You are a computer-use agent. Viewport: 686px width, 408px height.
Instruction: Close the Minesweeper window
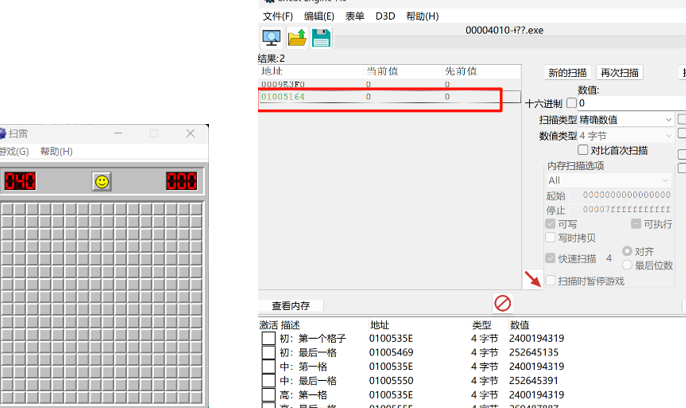190,133
